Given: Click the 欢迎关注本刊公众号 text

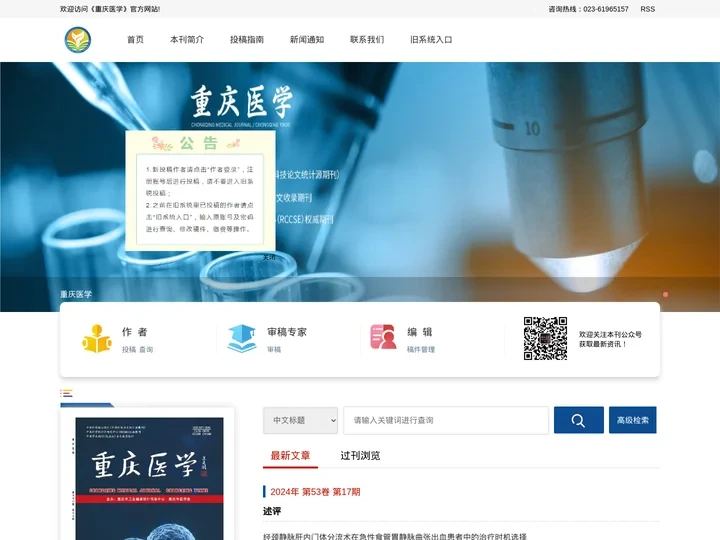Looking at the screenshot, I should pos(610,334).
